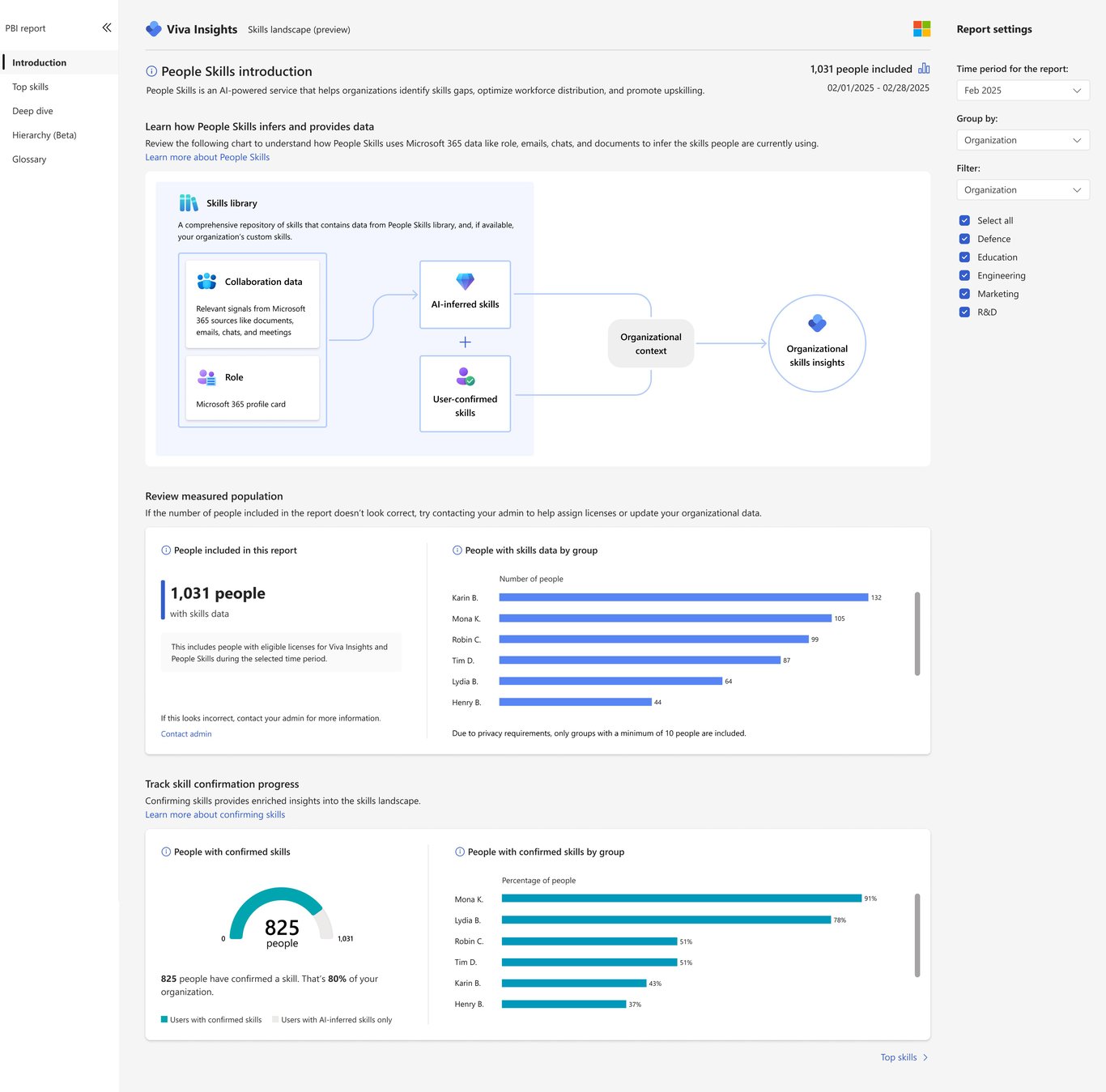Click the skills data chart scrollbar
Image resolution: width=1106 pixels, height=1092 pixels.
(x=917, y=634)
